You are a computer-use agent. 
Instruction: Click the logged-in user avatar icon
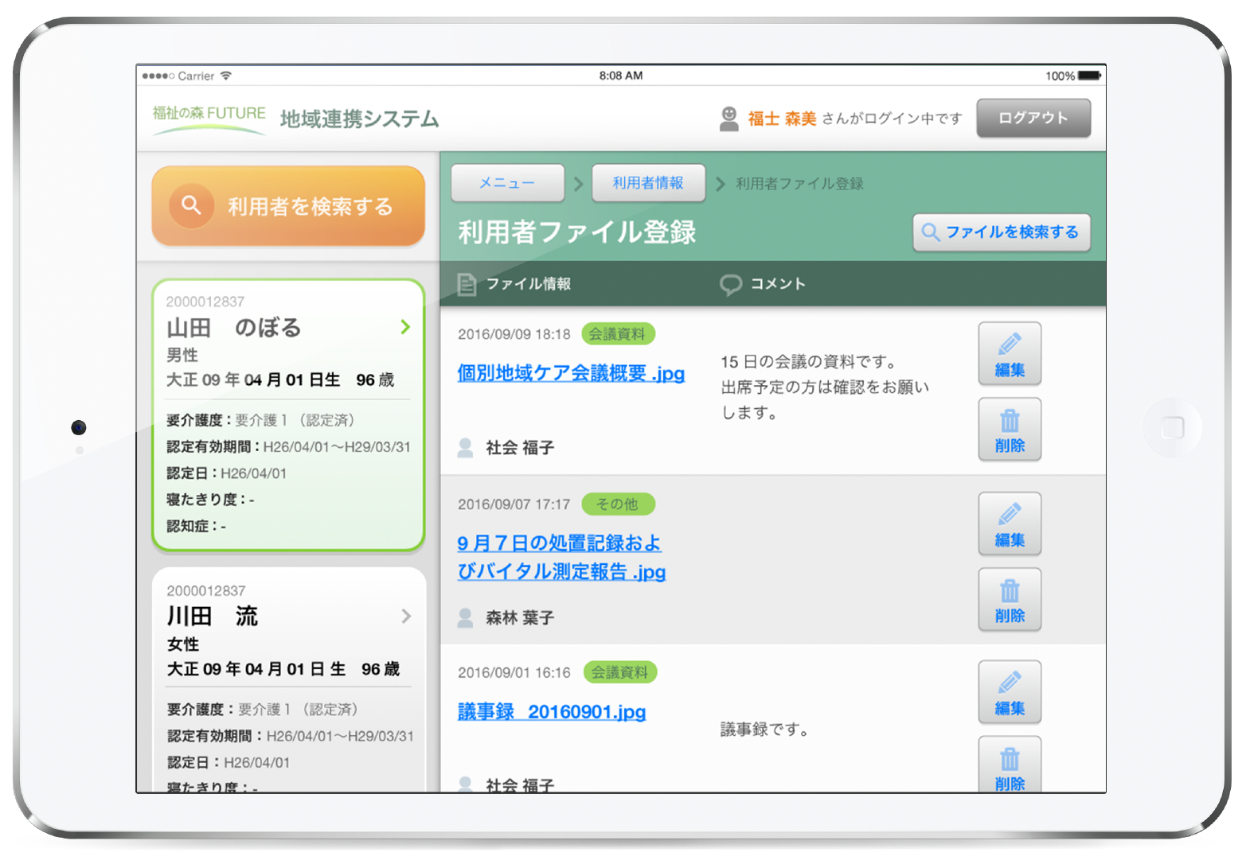729,119
